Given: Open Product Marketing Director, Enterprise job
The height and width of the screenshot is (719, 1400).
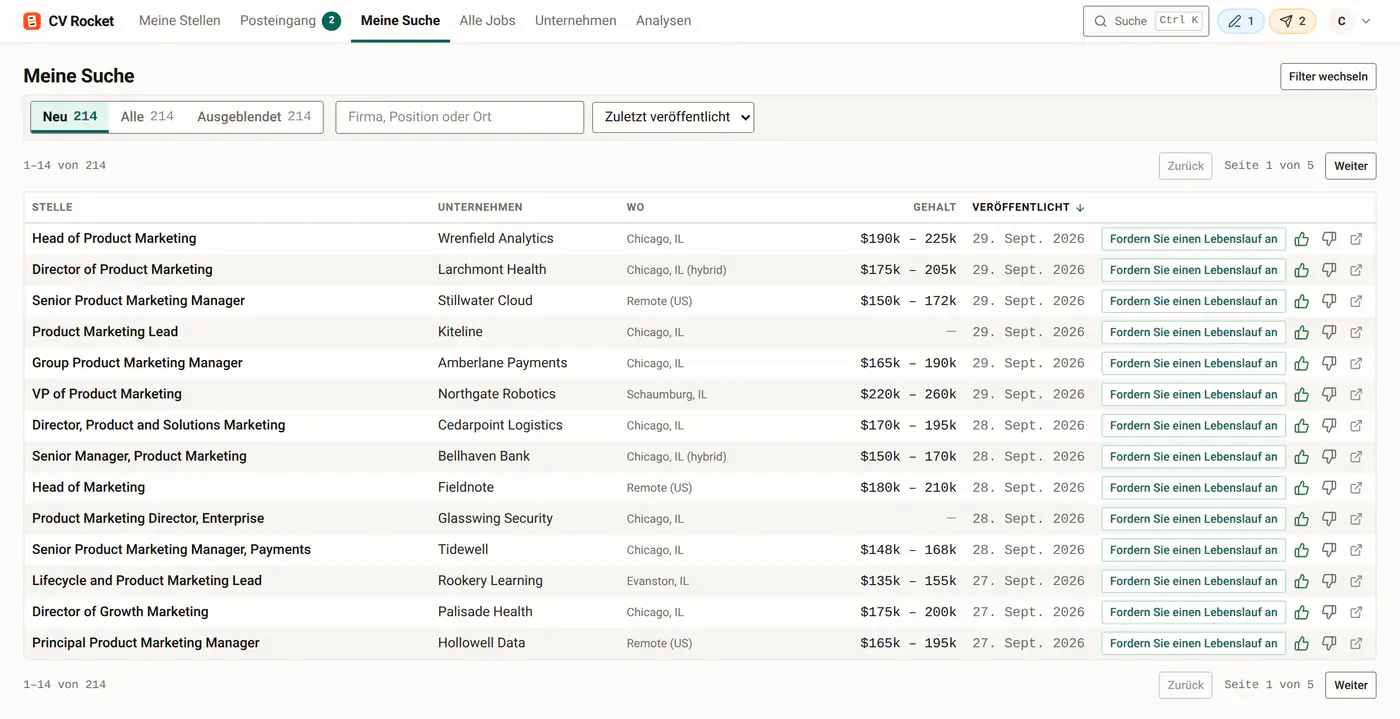Looking at the screenshot, I should coord(148,519).
